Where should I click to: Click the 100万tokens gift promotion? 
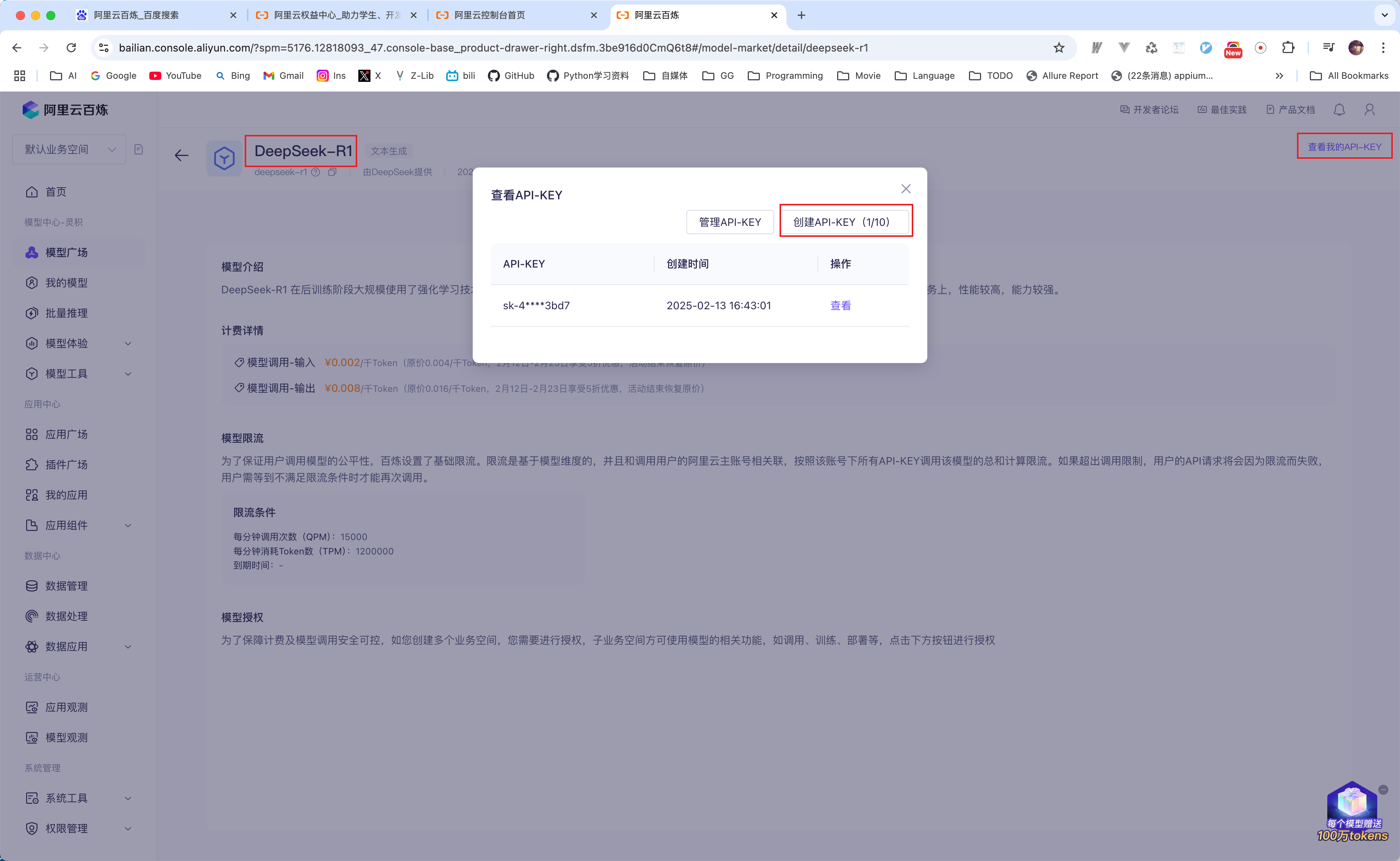point(1352,812)
